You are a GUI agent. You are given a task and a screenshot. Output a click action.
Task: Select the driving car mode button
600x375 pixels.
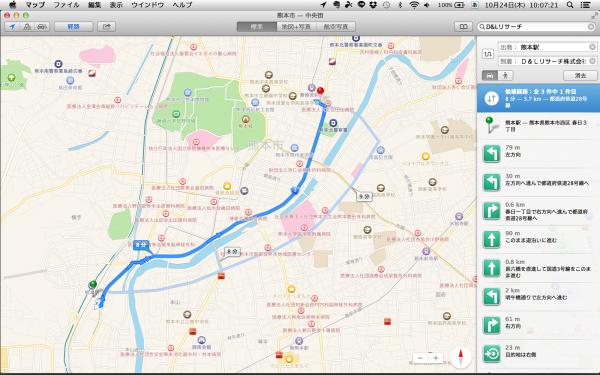(490, 75)
